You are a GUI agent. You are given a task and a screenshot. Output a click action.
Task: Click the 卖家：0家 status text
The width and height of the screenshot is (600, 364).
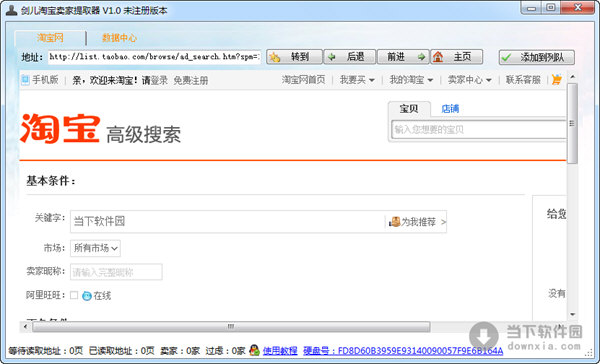point(180,351)
